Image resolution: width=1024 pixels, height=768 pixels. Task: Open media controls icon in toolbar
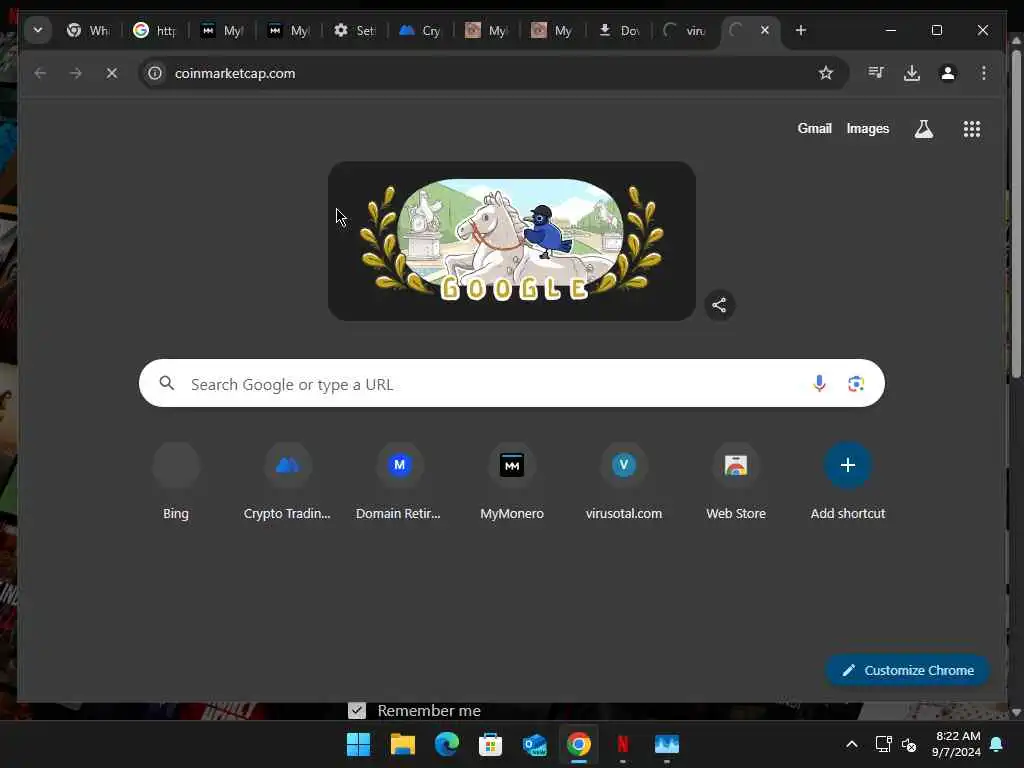(876, 73)
